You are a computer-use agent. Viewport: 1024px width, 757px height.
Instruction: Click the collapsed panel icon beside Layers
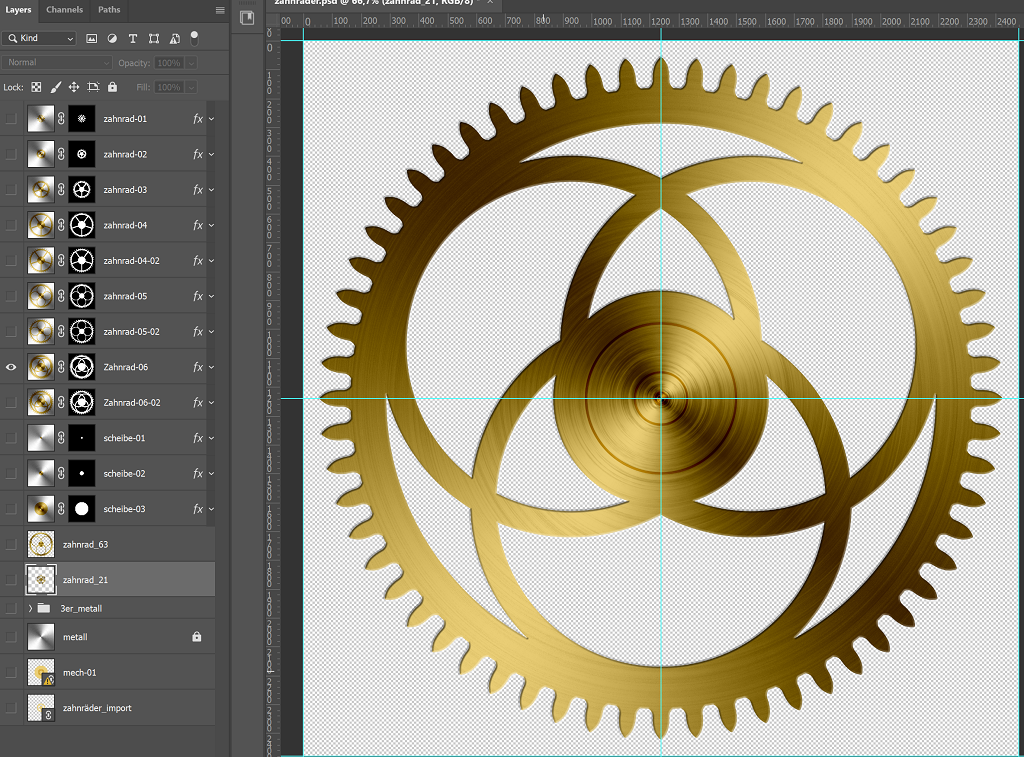pyautogui.click(x=247, y=18)
